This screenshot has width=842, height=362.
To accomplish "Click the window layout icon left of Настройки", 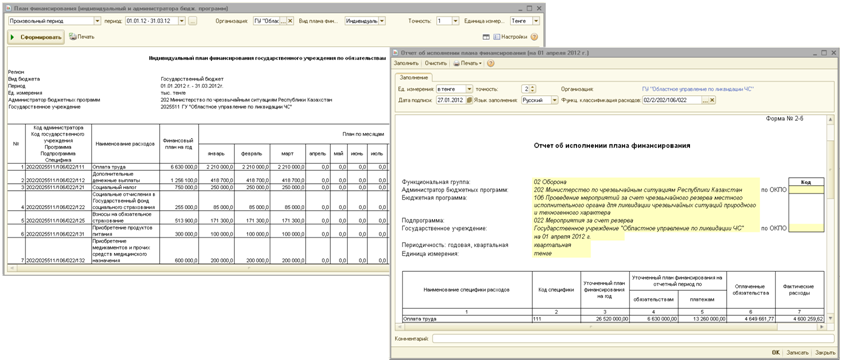I will point(486,37).
